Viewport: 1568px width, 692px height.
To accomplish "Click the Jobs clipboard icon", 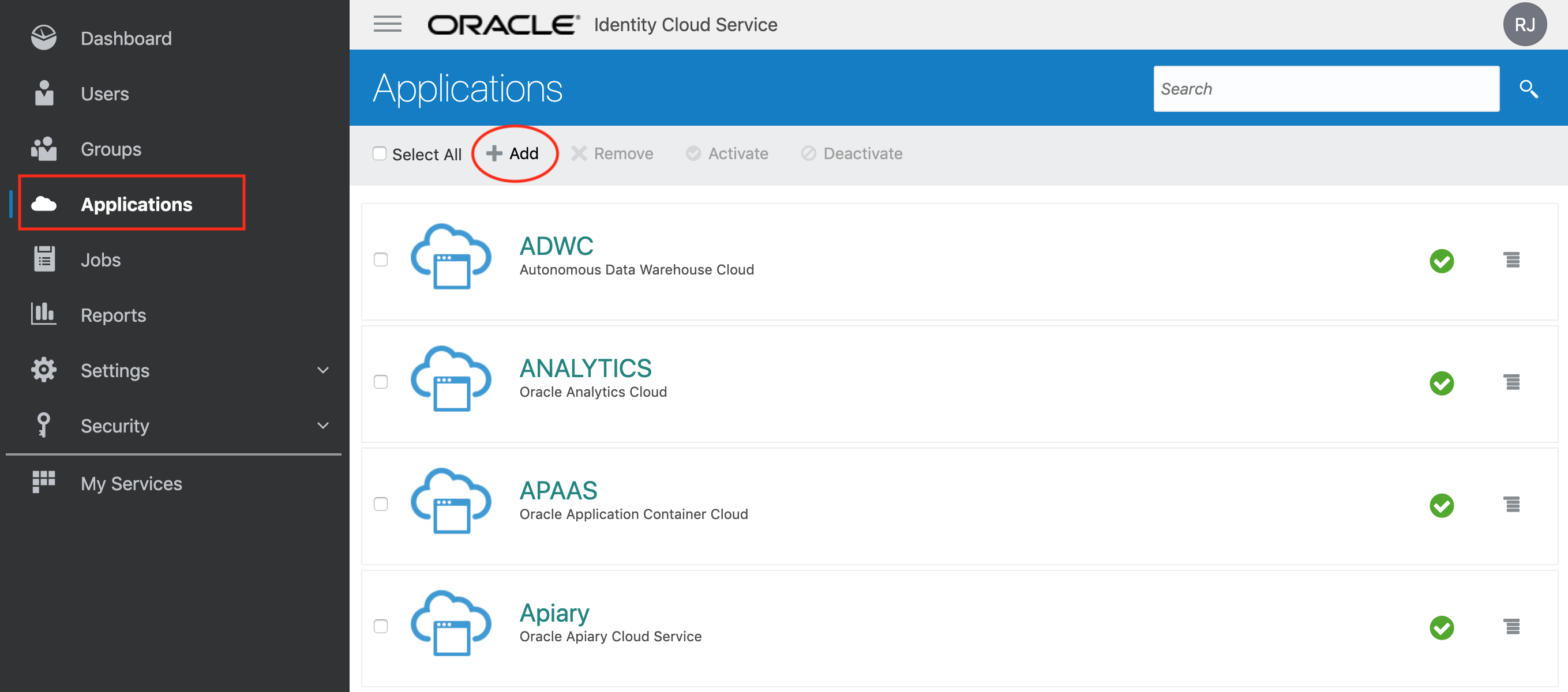I will (44, 259).
